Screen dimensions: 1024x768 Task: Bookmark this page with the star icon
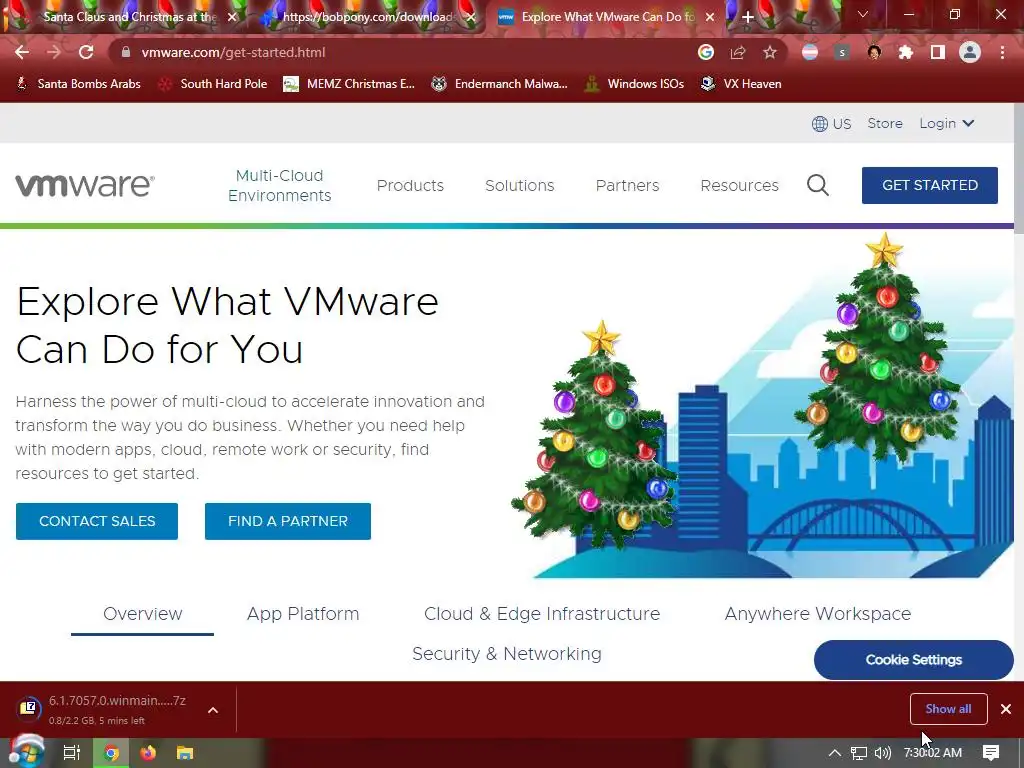pos(770,52)
